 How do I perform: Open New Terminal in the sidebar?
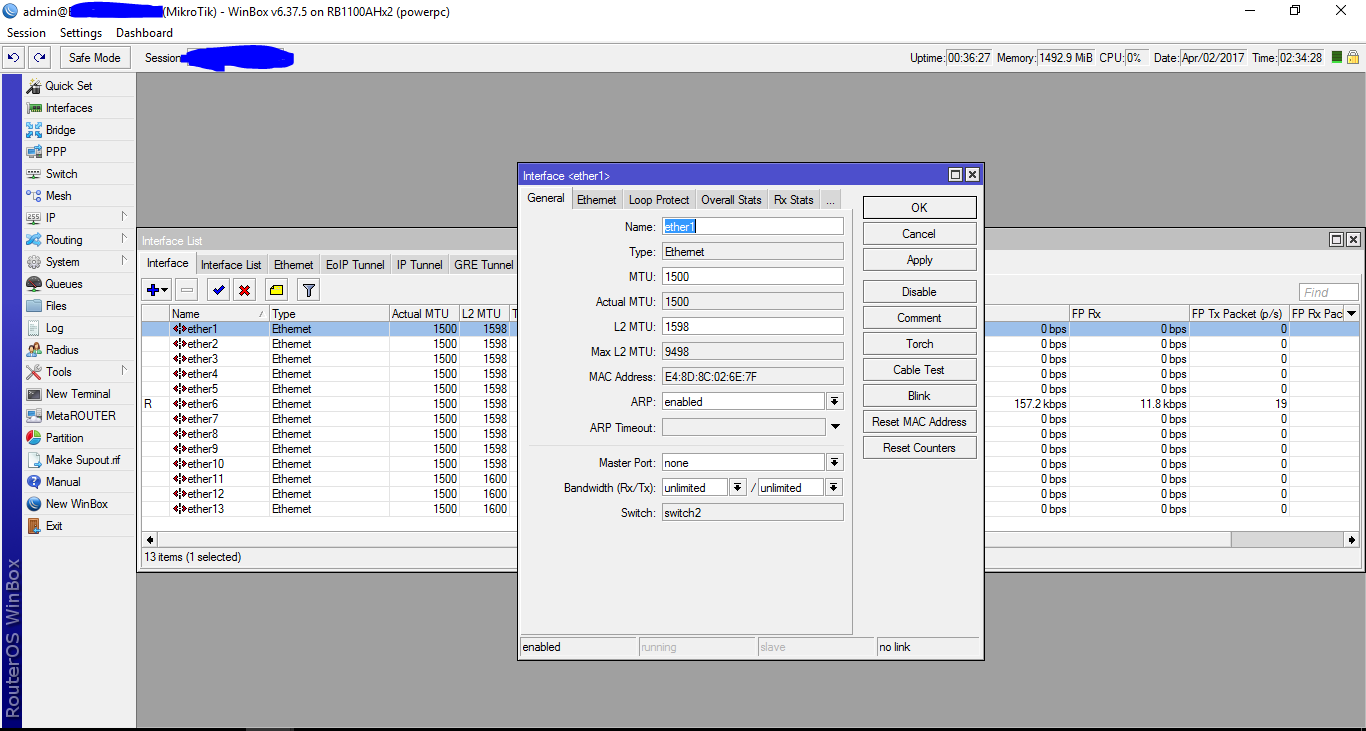pyautogui.click(x=77, y=394)
